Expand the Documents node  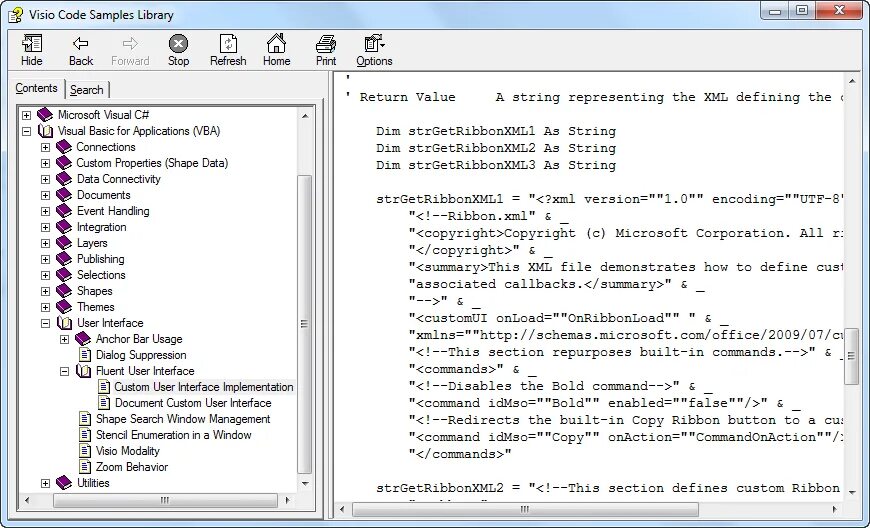point(45,195)
